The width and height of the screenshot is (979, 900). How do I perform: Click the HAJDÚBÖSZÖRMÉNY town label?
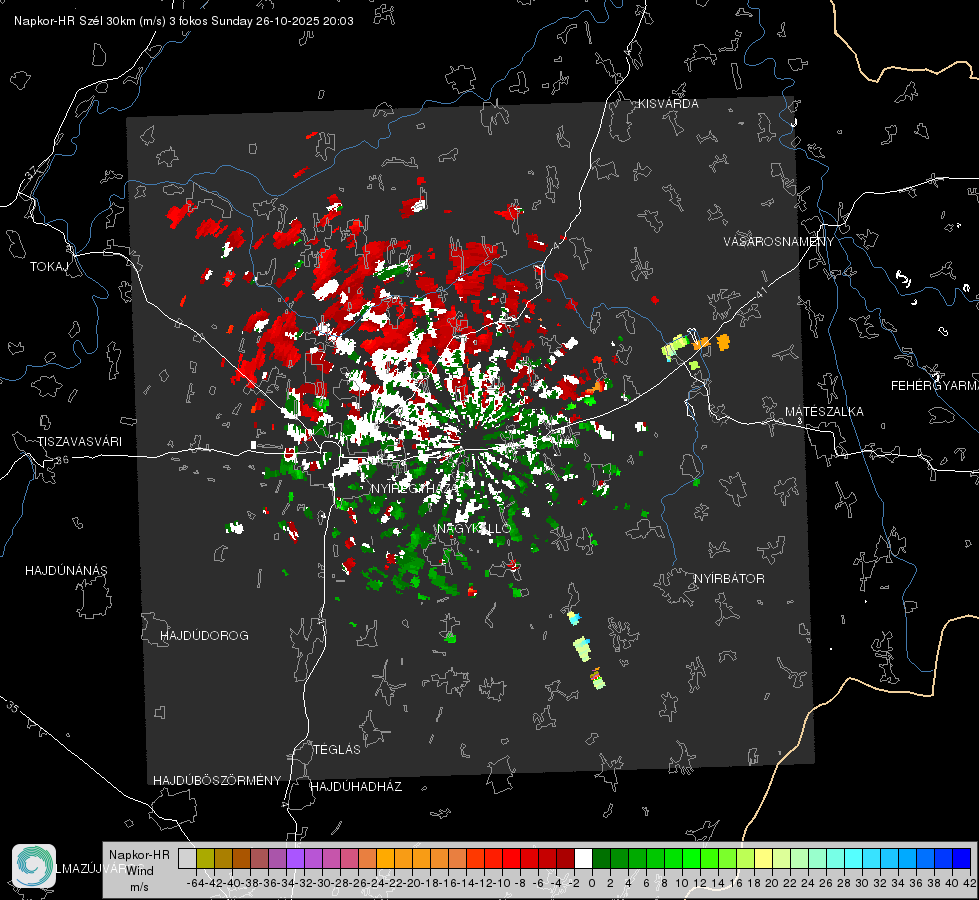pyautogui.click(x=217, y=781)
